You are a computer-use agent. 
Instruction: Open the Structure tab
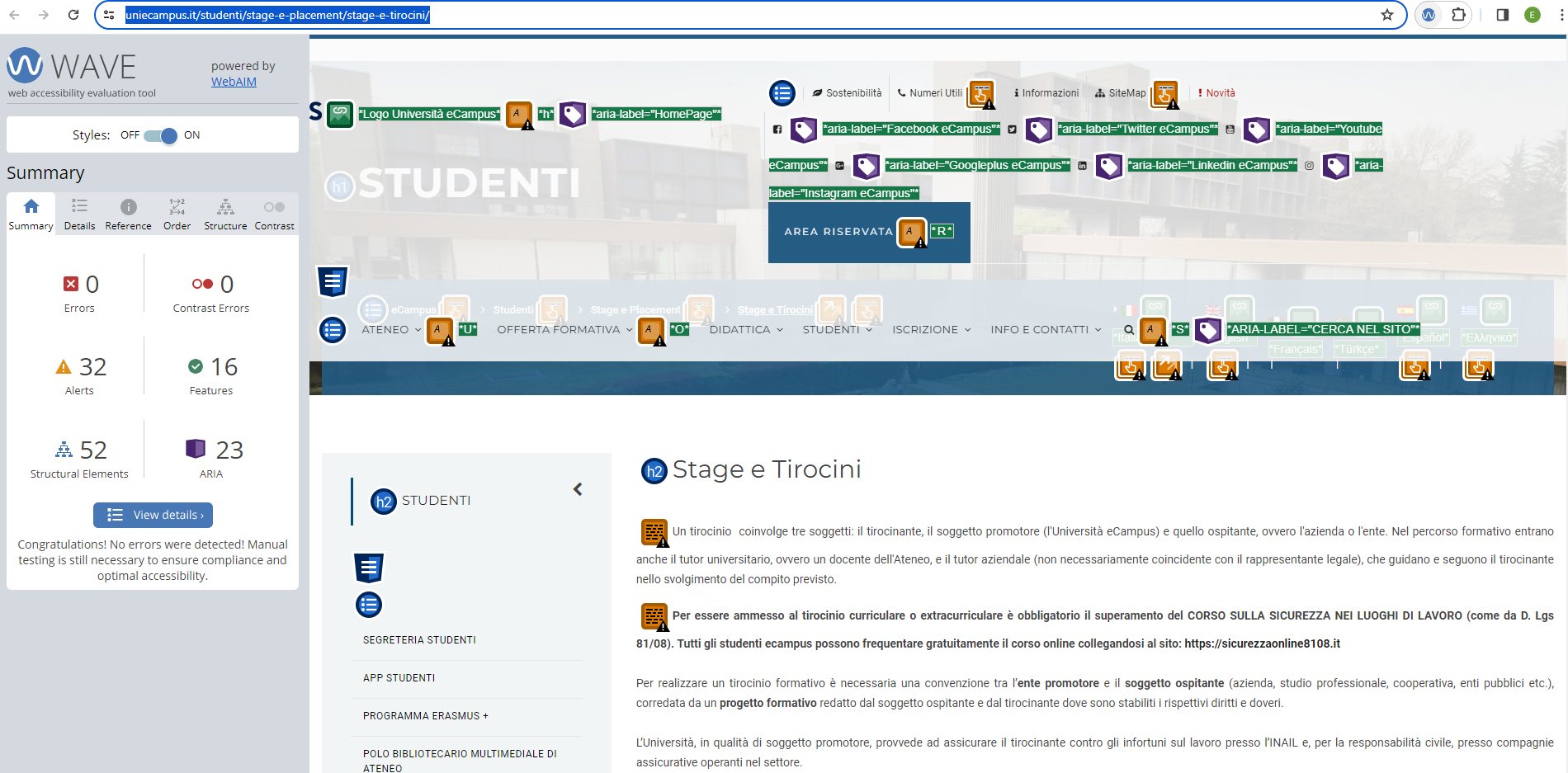(x=225, y=214)
